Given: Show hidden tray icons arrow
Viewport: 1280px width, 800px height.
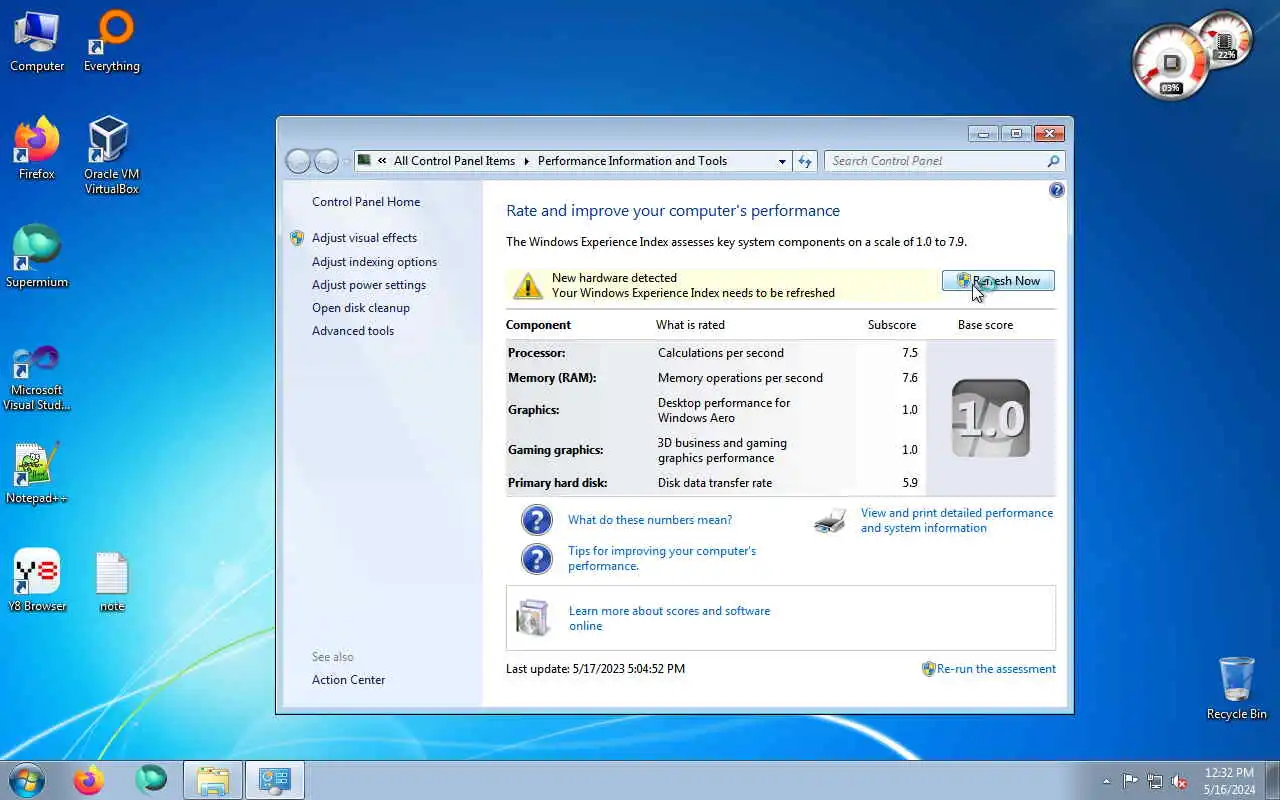Looking at the screenshot, I should 1106,781.
